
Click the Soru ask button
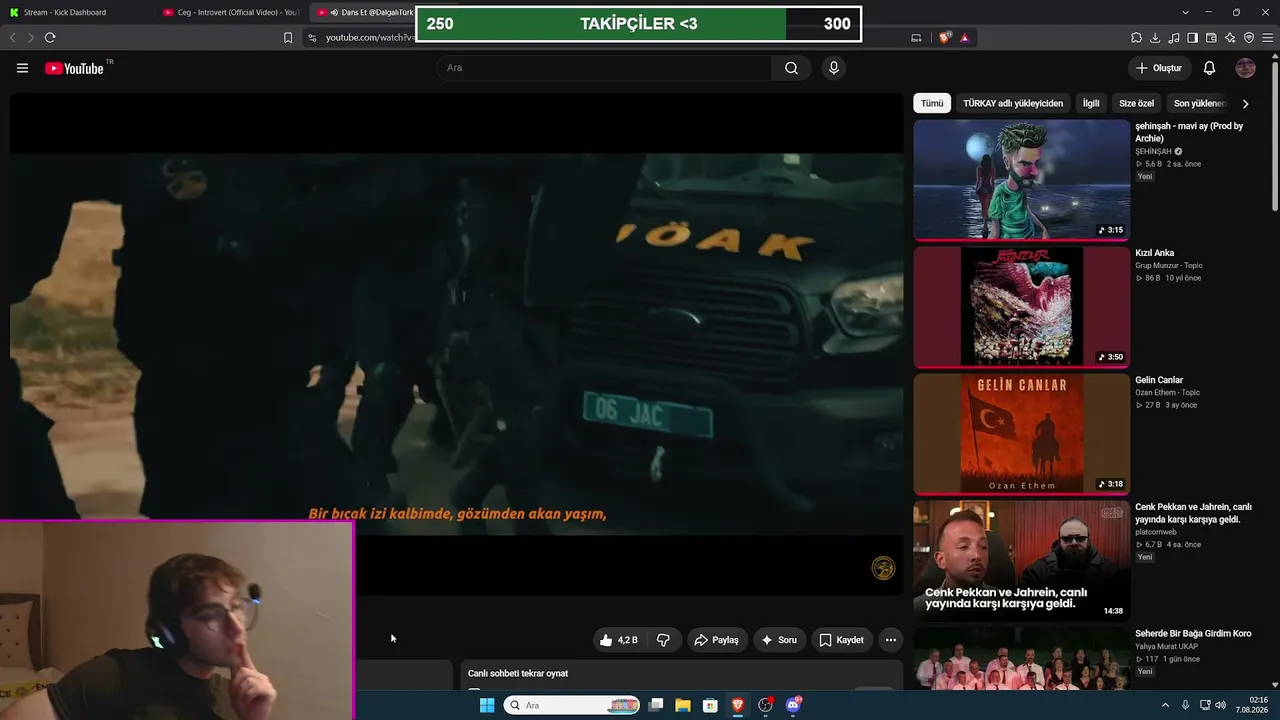point(779,640)
